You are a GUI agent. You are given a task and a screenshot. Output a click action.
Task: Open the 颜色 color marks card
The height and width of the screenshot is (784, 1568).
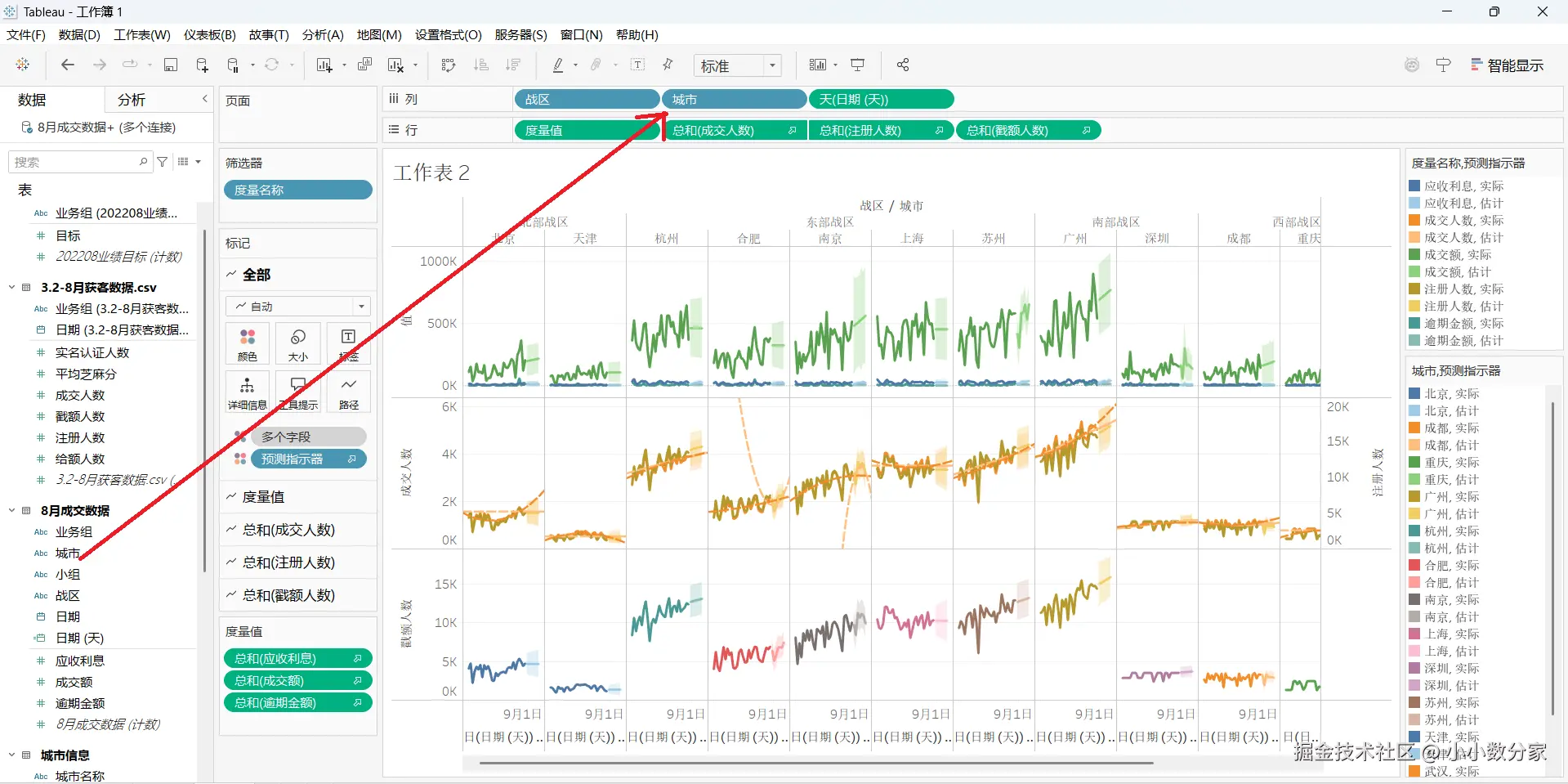248,343
